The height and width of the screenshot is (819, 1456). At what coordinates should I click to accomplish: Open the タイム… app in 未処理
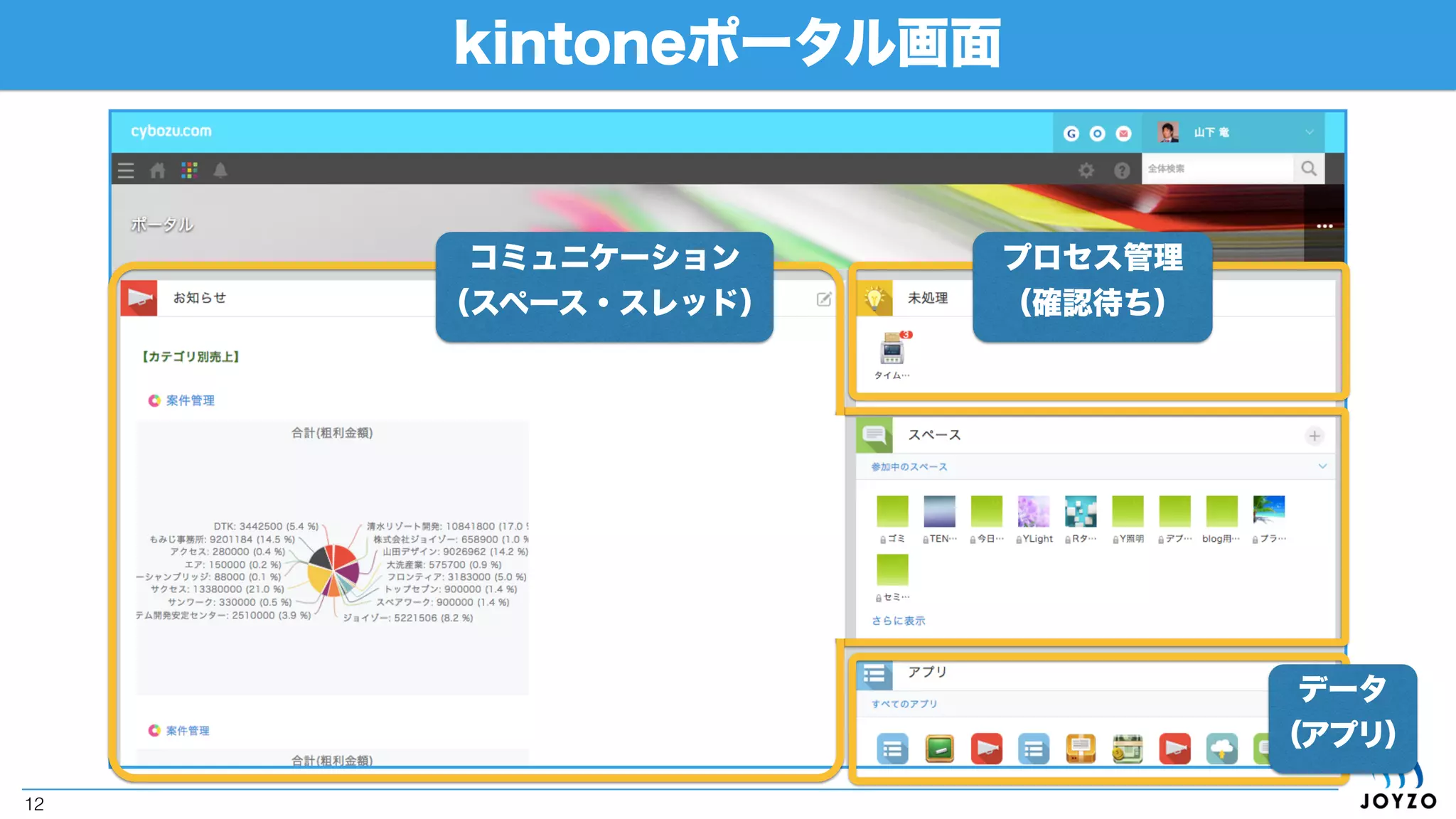(x=892, y=356)
